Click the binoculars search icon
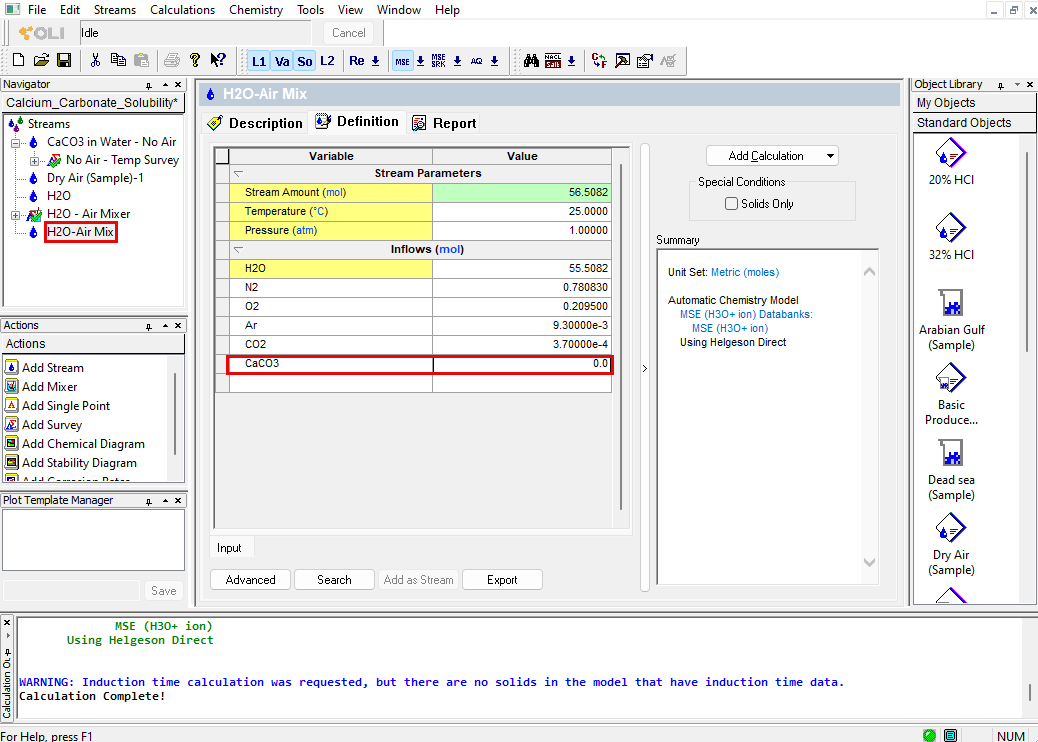The width and height of the screenshot is (1038, 742). pyautogui.click(x=531, y=61)
